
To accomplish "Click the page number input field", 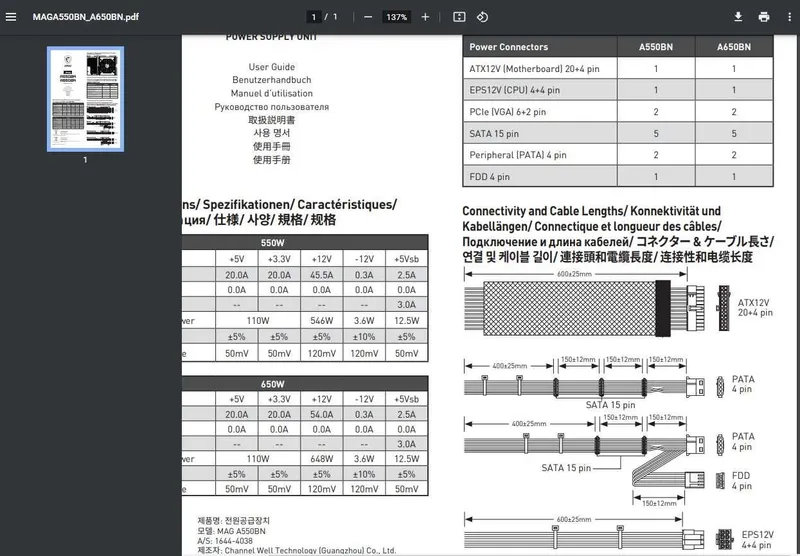I will tap(313, 17).
